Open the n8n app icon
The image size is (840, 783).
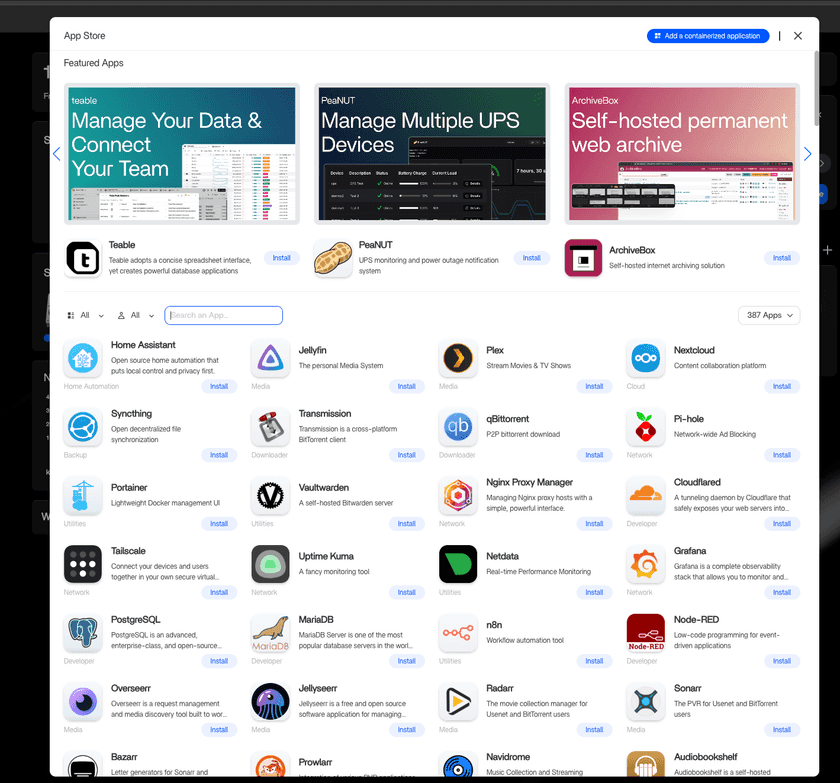pos(458,633)
